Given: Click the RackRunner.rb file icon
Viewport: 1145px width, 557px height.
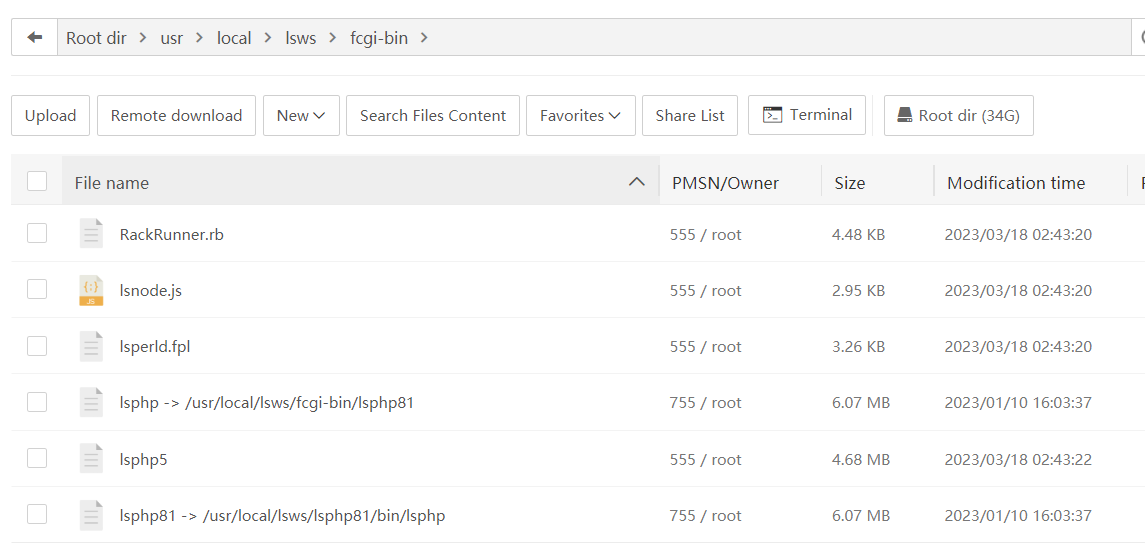Looking at the screenshot, I should pos(91,235).
